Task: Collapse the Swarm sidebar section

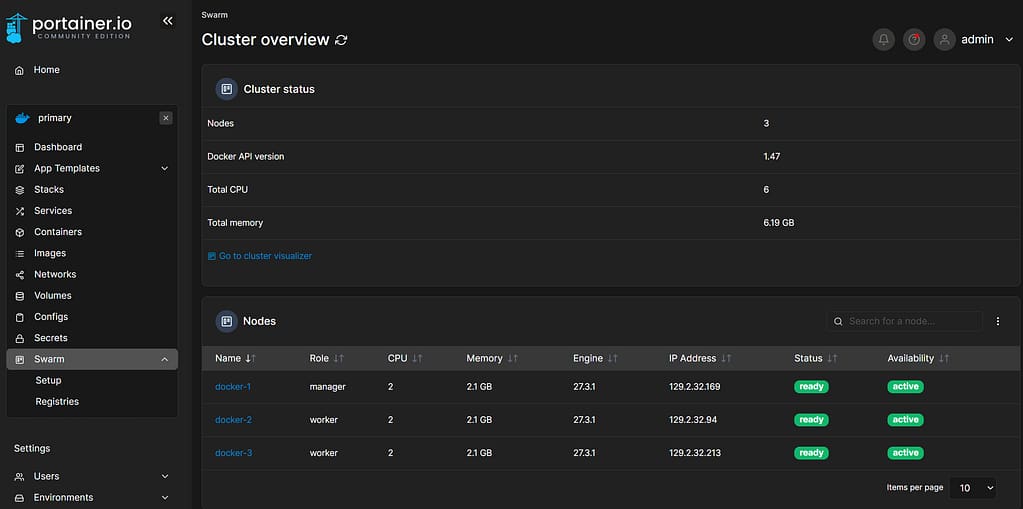Action: click(x=165, y=360)
